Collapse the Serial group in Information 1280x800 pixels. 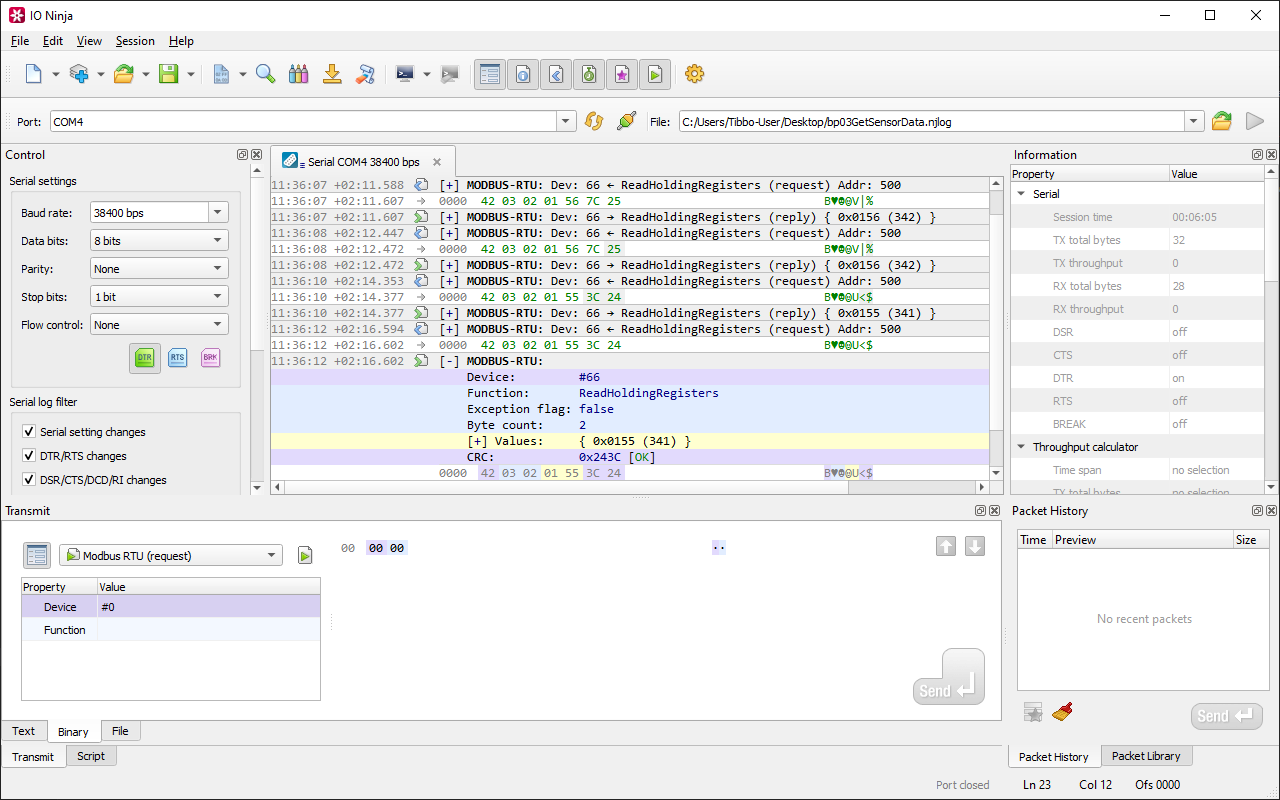(1021, 194)
